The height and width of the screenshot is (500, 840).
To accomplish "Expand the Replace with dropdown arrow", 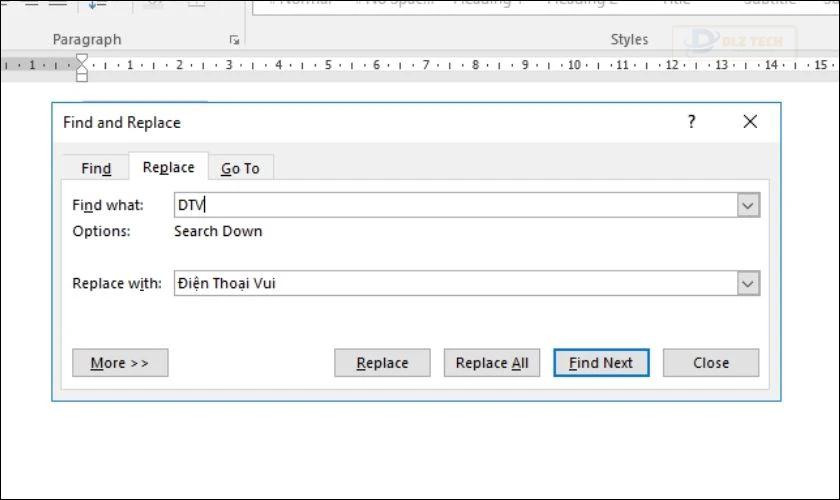I will [x=748, y=283].
